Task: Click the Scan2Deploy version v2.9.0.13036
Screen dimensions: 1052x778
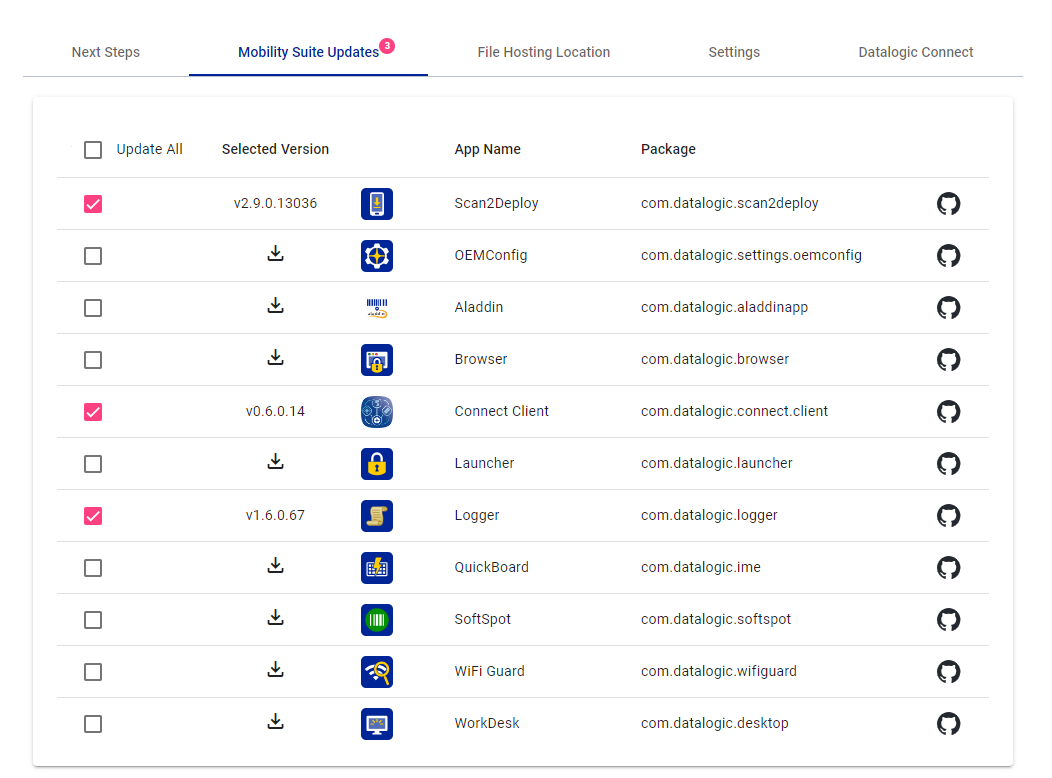Action: [x=275, y=203]
